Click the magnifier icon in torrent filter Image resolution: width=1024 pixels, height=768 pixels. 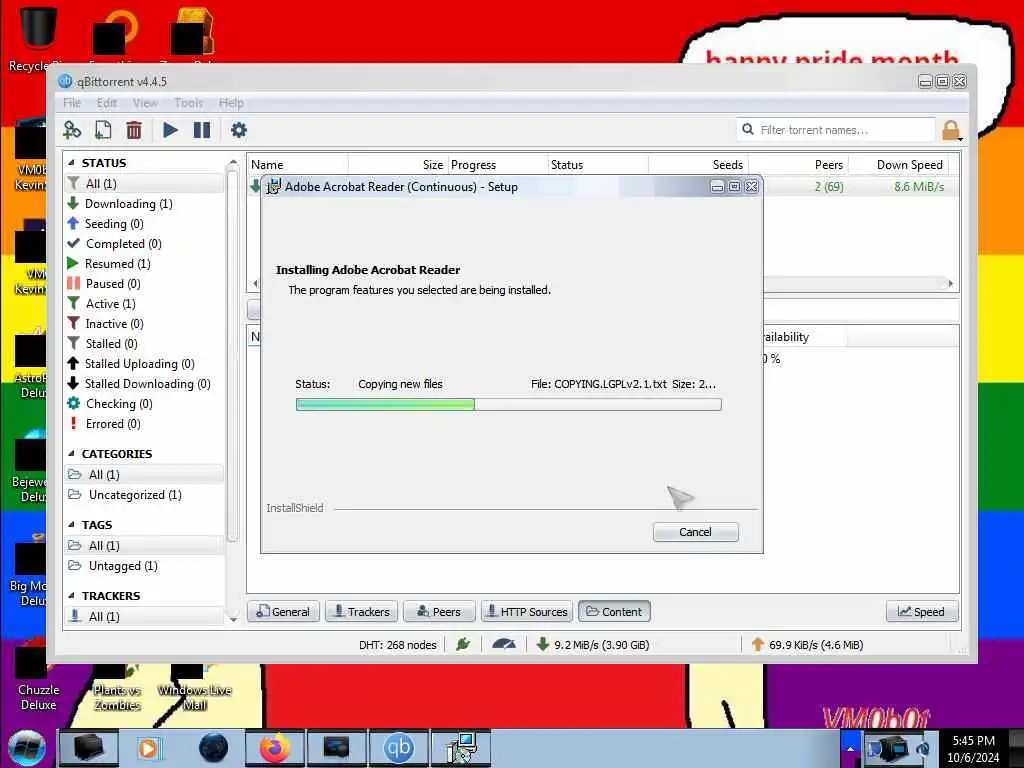pos(748,129)
